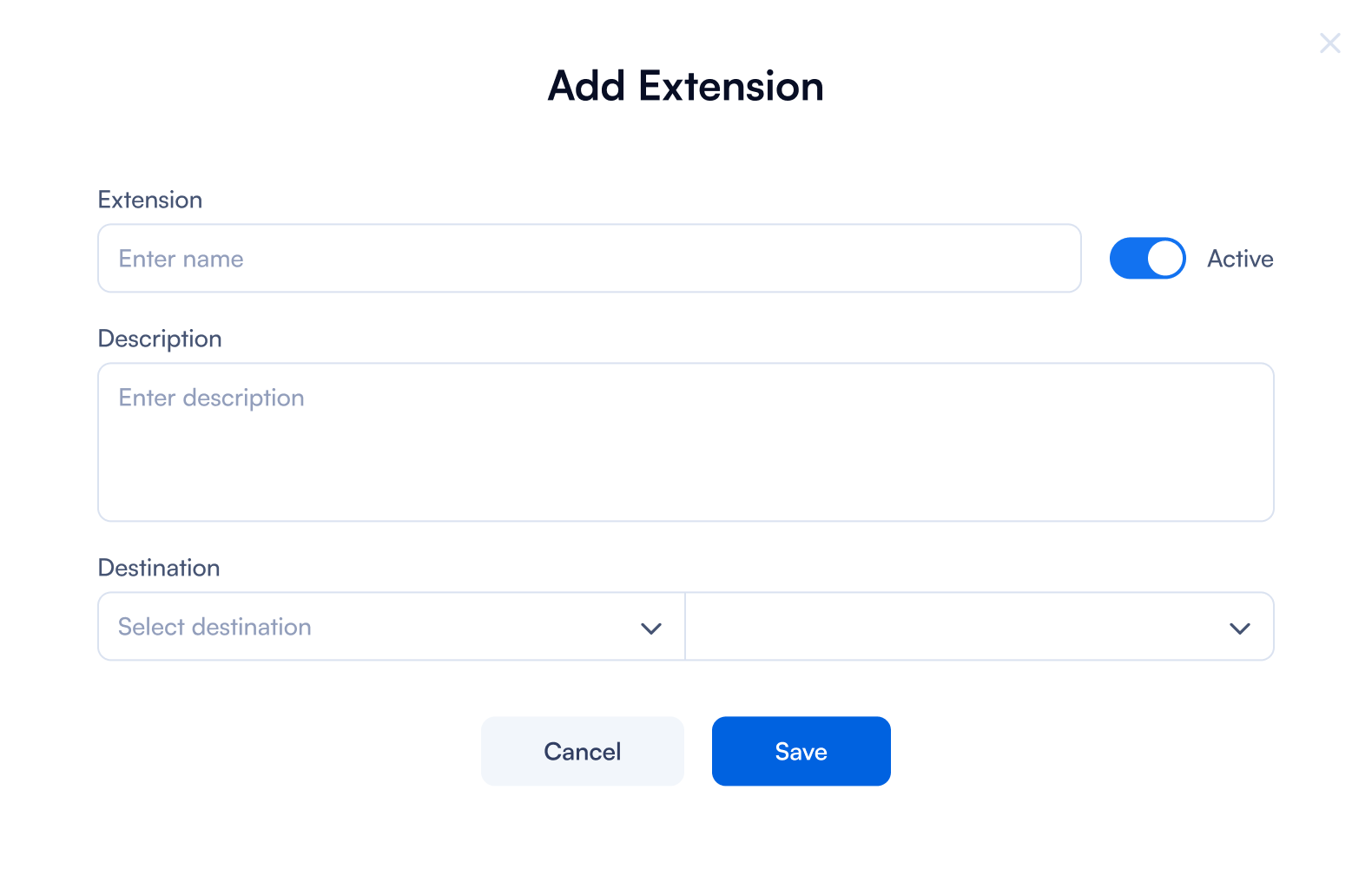Click the Destination field label
The width and height of the screenshot is (1372, 869).
pos(159,568)
